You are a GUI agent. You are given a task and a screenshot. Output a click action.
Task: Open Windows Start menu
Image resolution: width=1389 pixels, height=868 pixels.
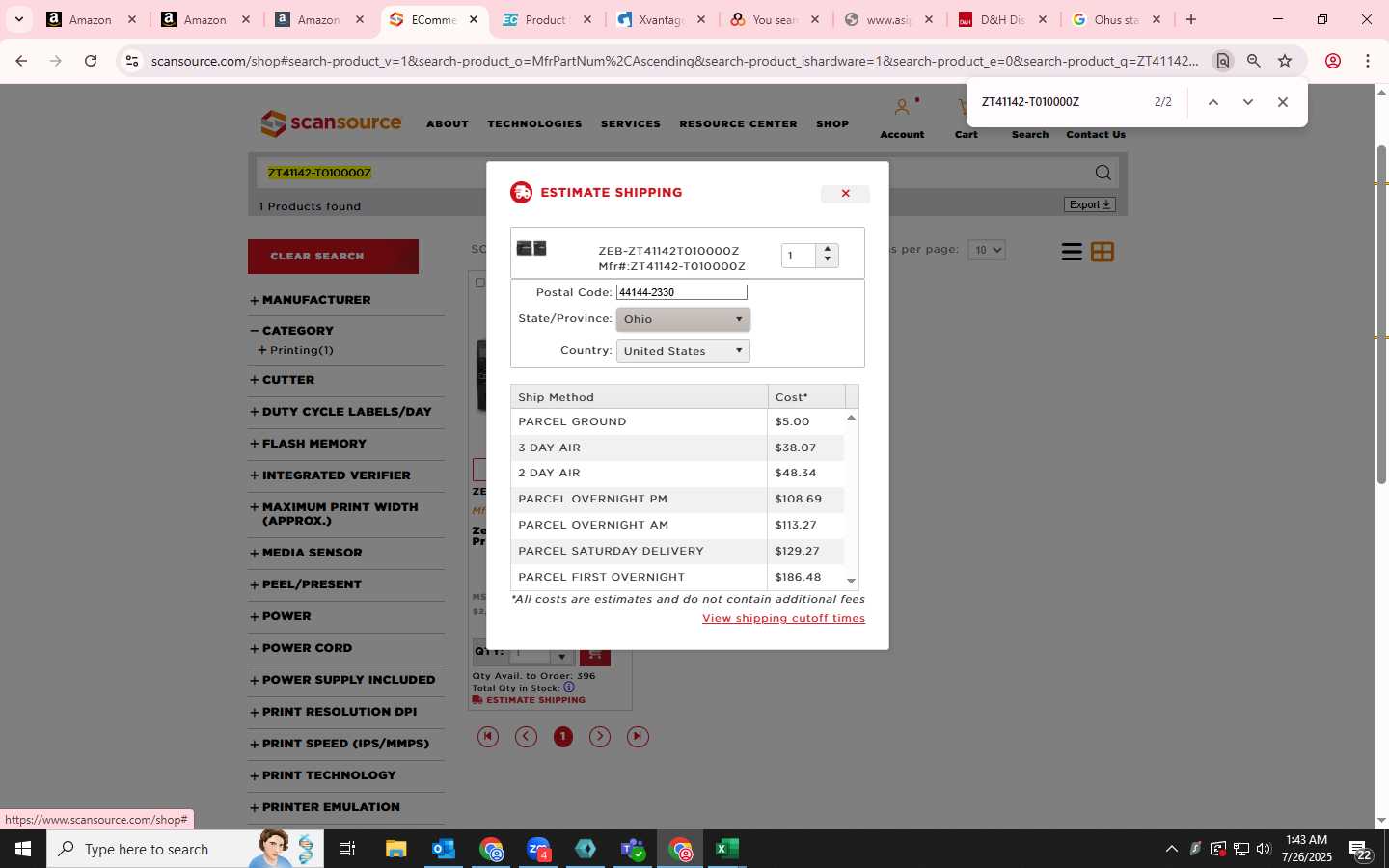(23, 849)
